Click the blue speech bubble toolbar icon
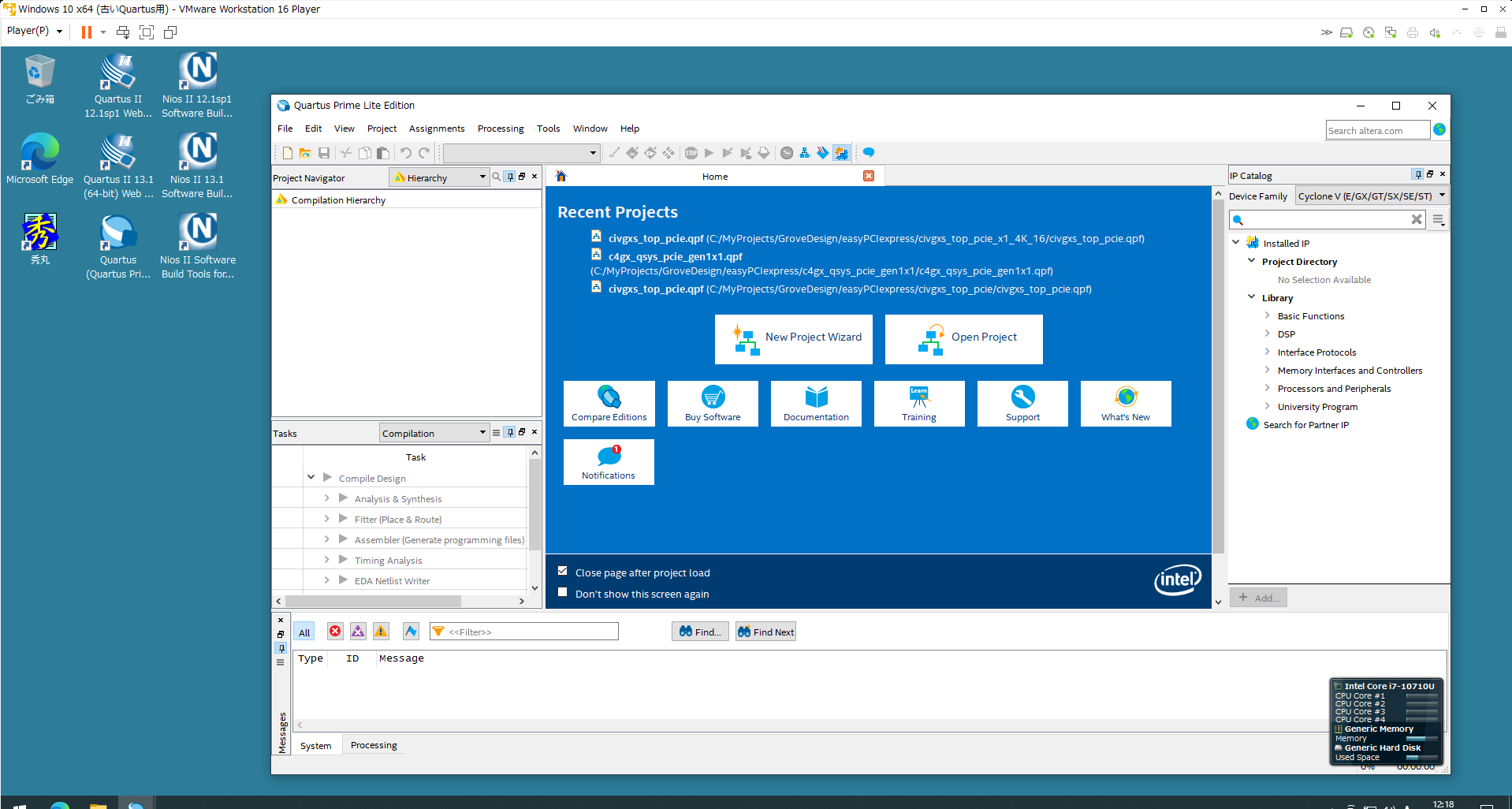The image size is (1512, 809). click(869, 153)
